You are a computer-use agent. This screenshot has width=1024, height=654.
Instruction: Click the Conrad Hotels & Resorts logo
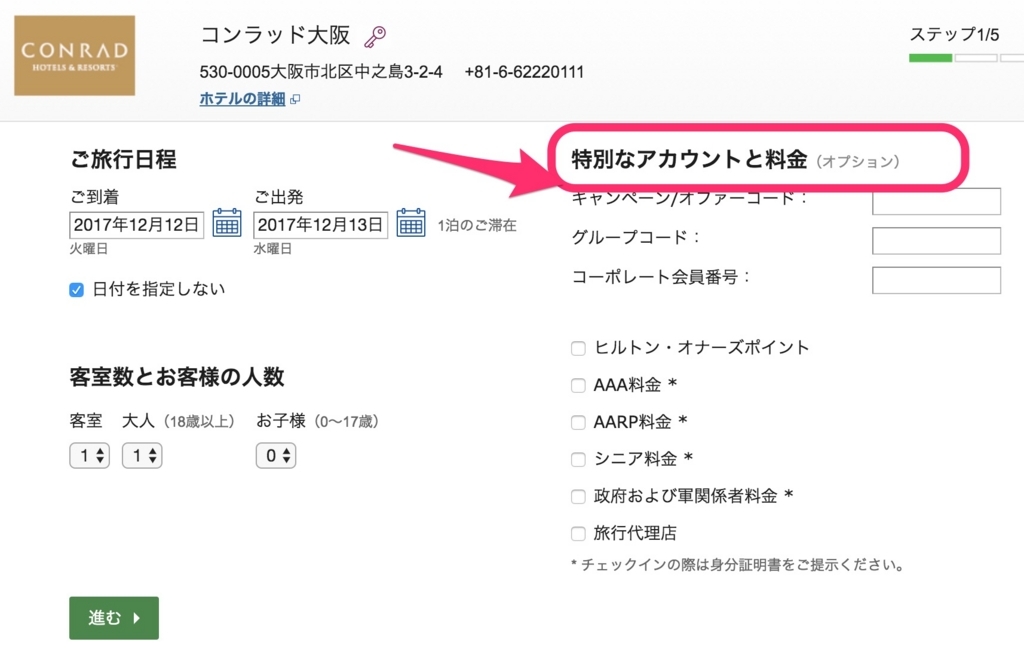tap(74, 56)
